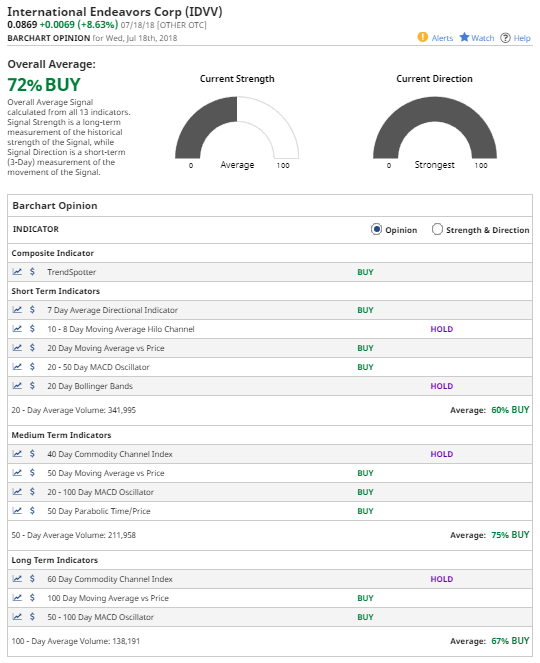Image resolution: width=540 pixels, height=663 pixels.
Task: Click the blue Watch star icon
Action: pos(464,37)
